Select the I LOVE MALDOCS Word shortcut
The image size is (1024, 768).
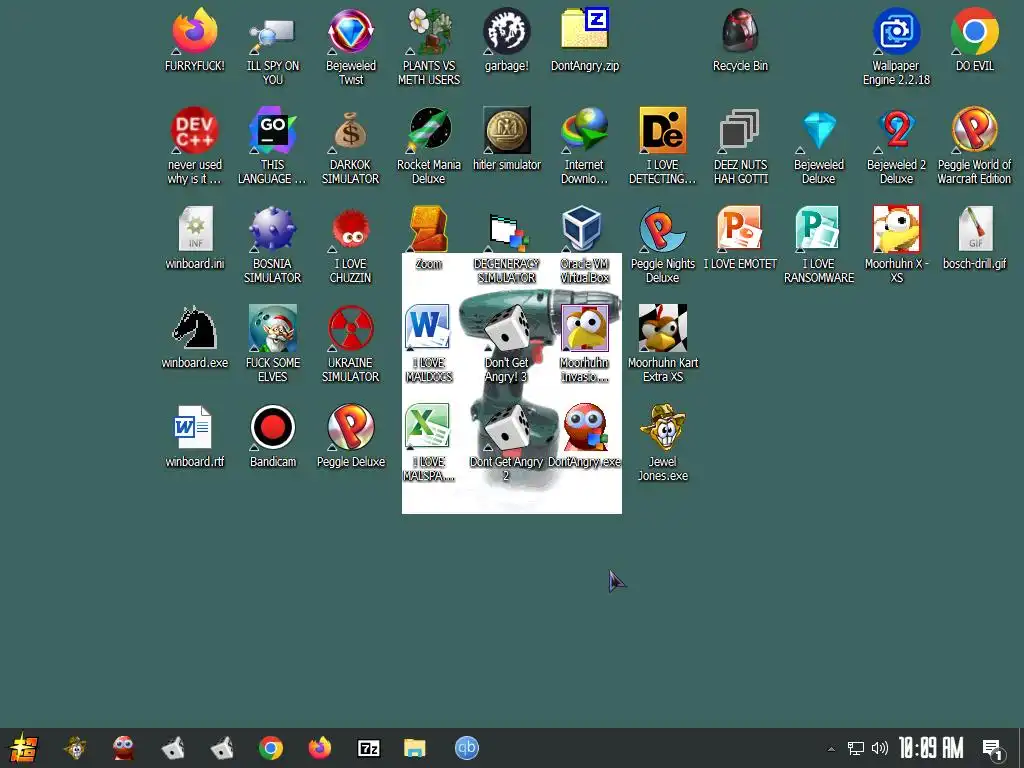[429, 344]
